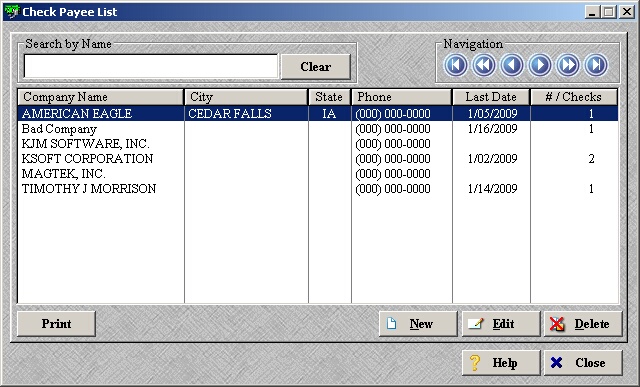Print the payee list

[56, 324]
